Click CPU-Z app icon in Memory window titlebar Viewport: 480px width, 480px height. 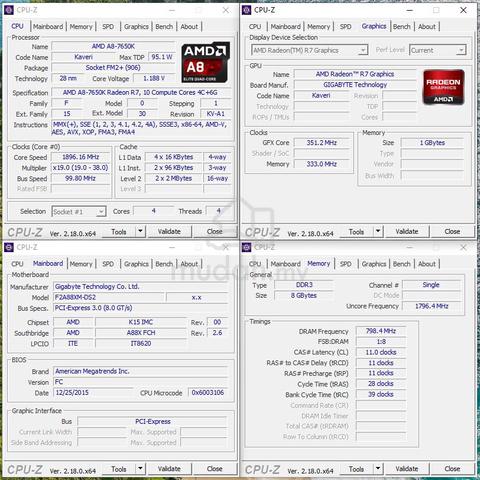point(246,247)
